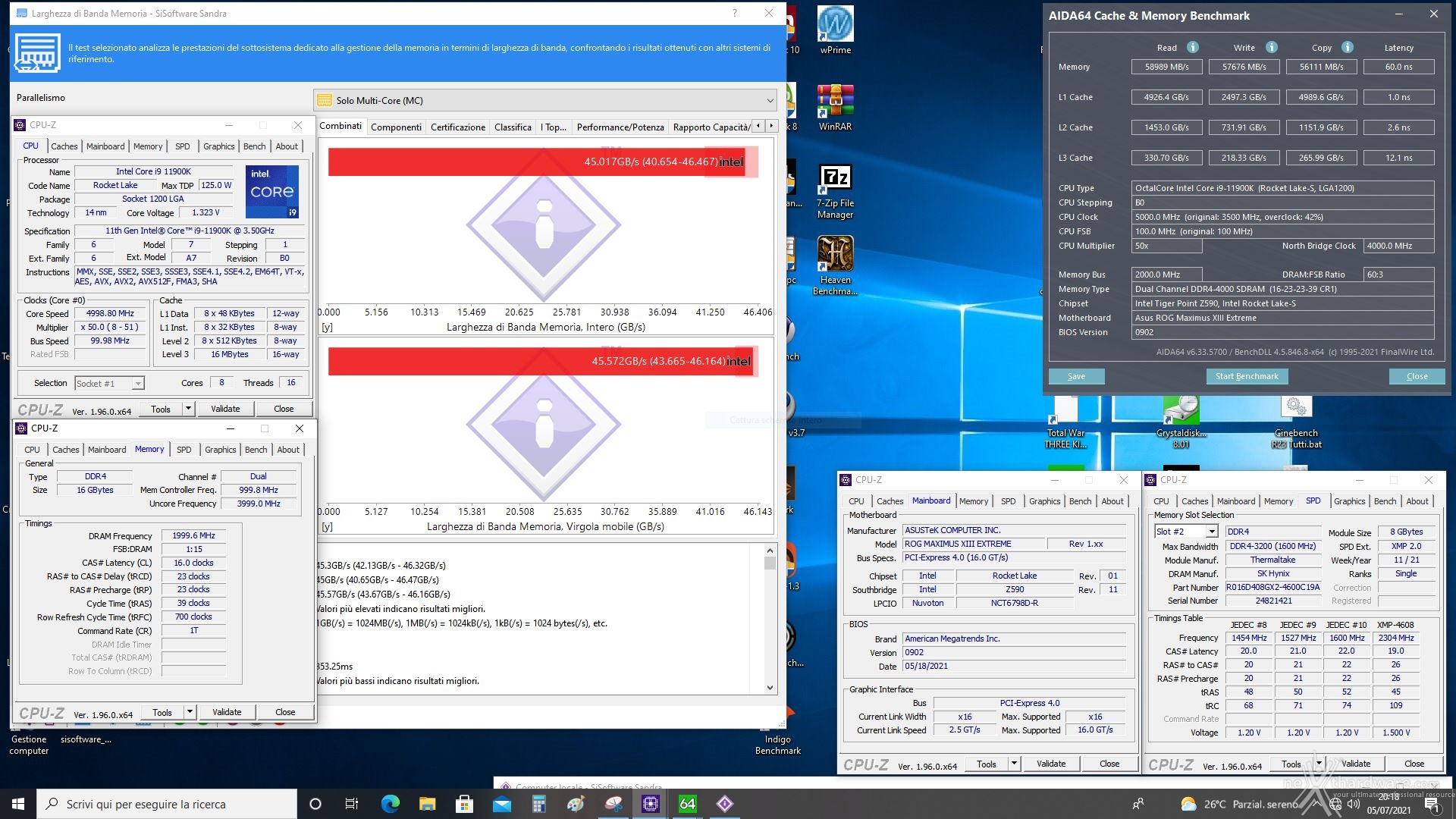Switch to SiSoftware Sandra via taskbar icon
The height and width of the screenshot is (819, 1456).
[725, 804]
